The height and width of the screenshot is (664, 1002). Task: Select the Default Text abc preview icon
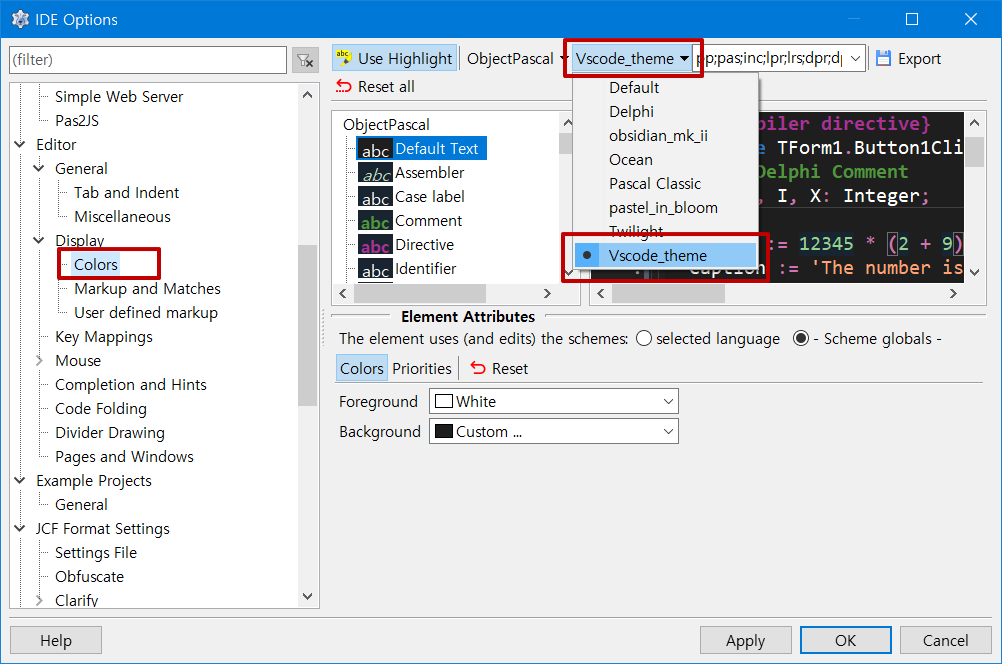tap(374, 149)
